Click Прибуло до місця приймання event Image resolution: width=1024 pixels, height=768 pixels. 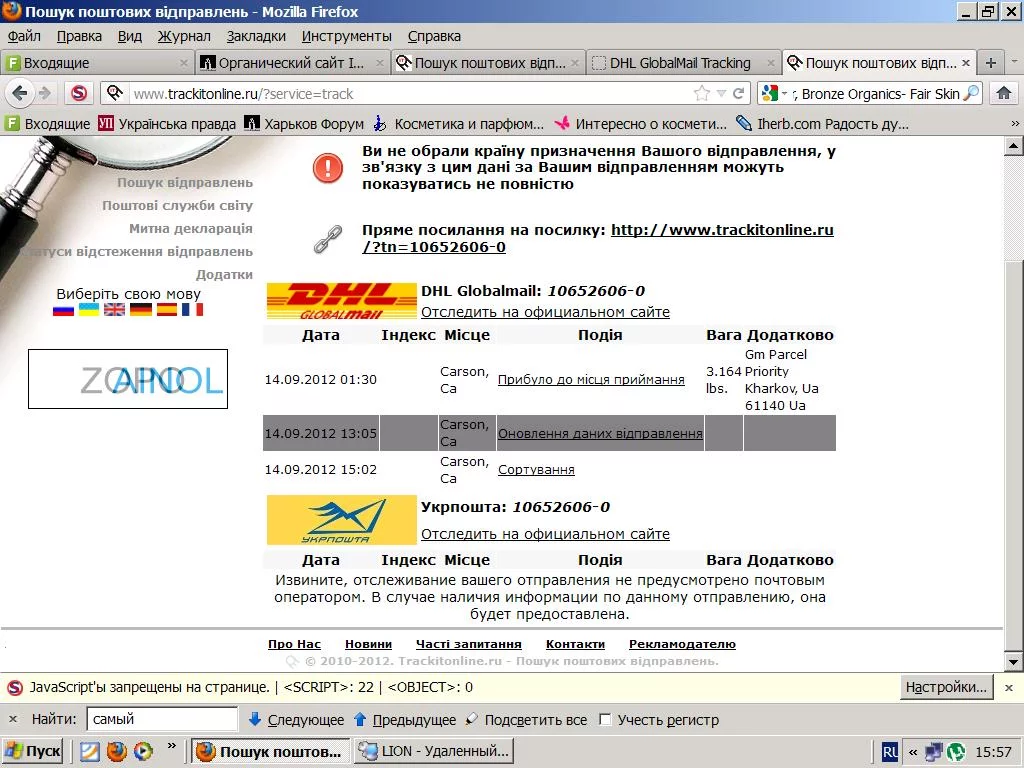click(x=591, y=380)
